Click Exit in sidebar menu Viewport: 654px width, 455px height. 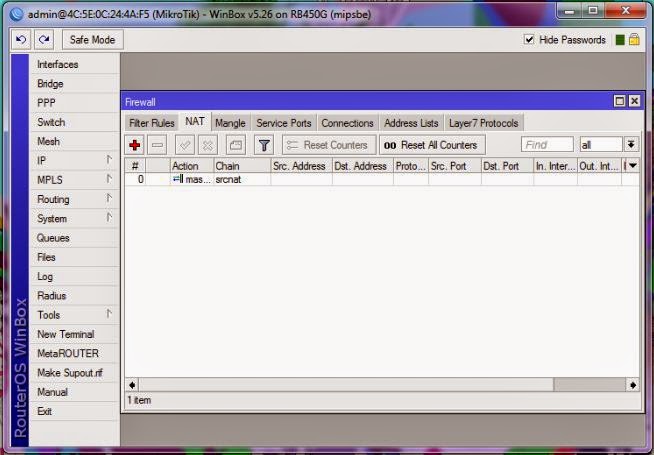coord(75,411)
